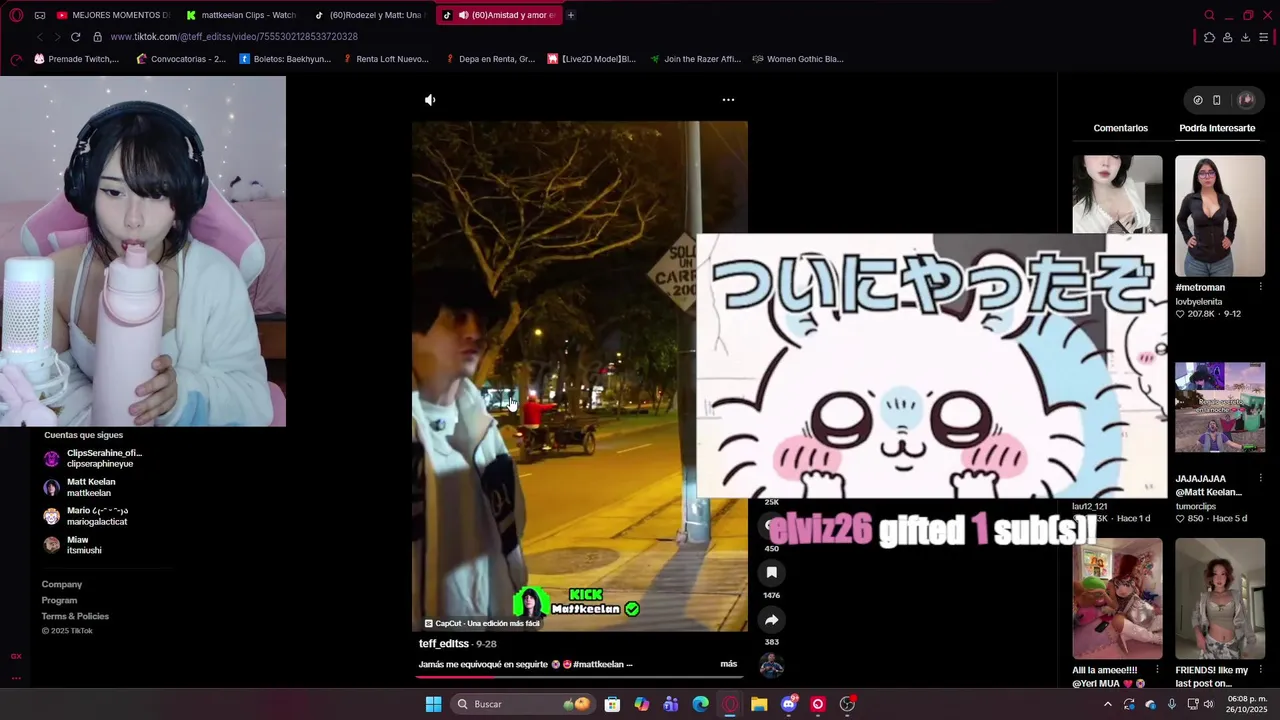Reload the current page
This screenshot has width=1280, height=720.
(x=75, y=37)
